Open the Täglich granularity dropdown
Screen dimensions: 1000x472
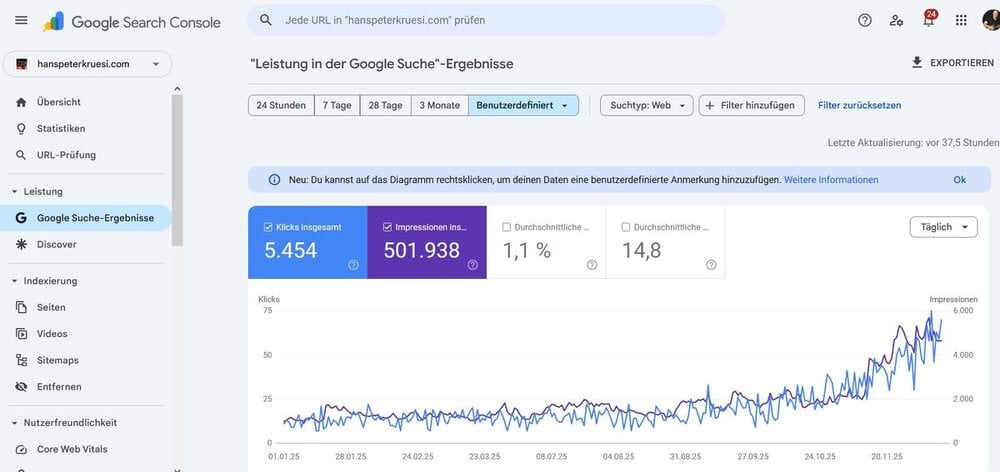click(x=943, y=227)
